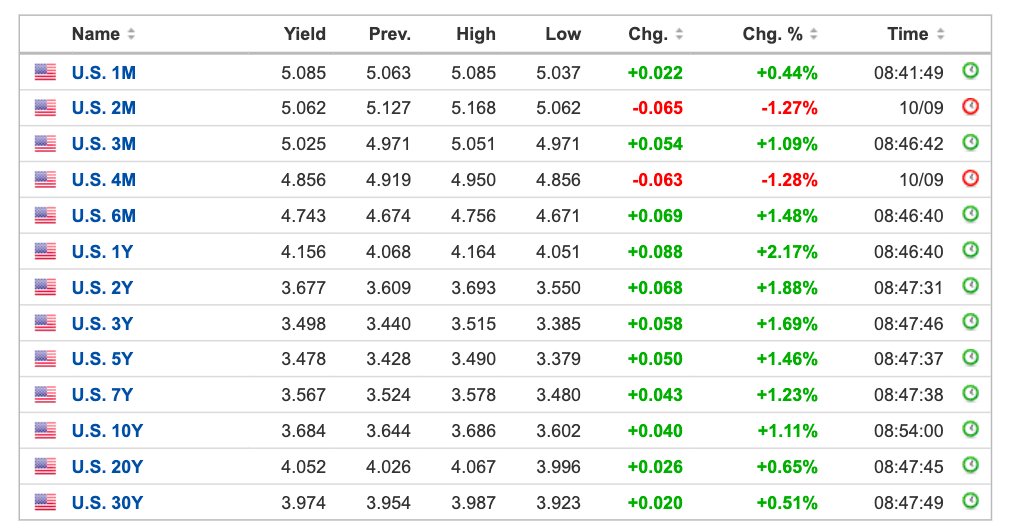The height and width of the screenshot is (530, 1014).
Task: Select the 08:54:00 time value
Action: tap(909, 430)
